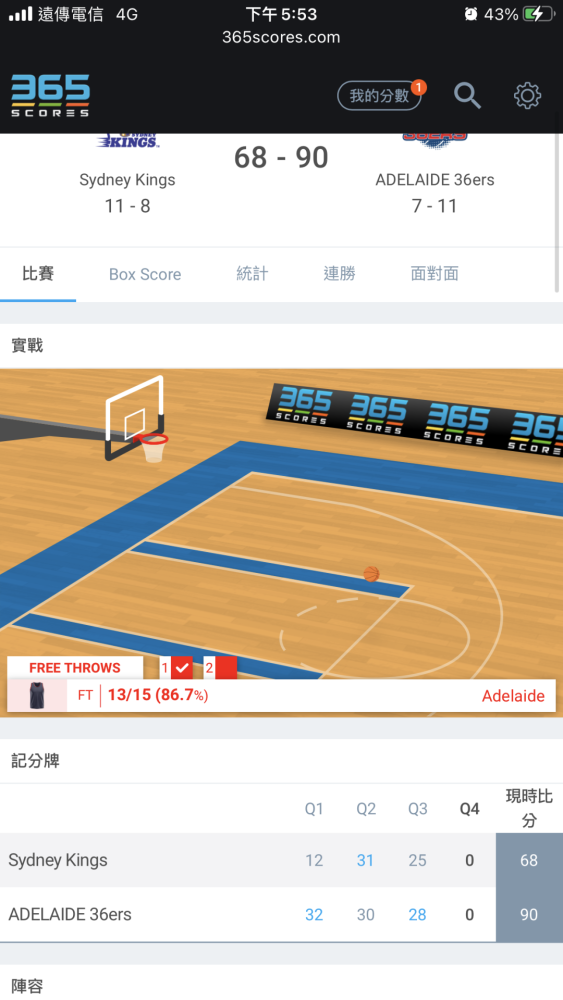Tap the basketball on the court
This screenshot has height=1000, width=563.
[371, 574]
